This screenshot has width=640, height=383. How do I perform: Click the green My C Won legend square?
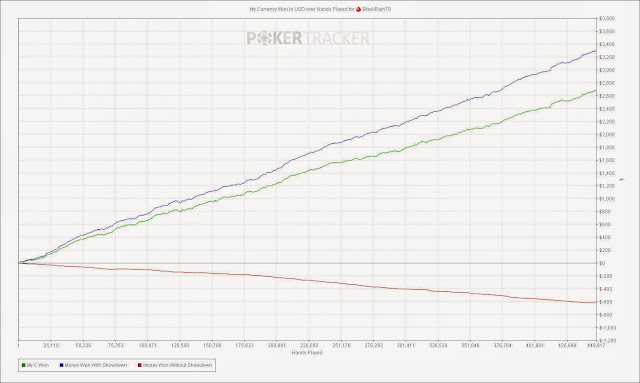23,365
